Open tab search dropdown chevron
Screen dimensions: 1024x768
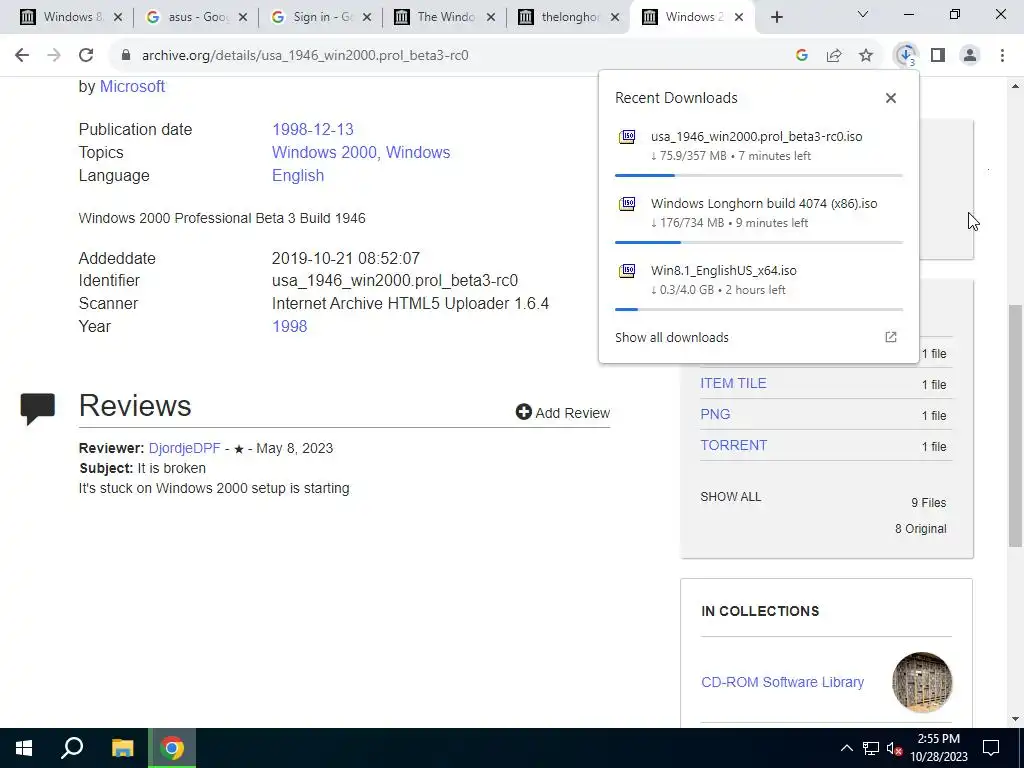863,14
